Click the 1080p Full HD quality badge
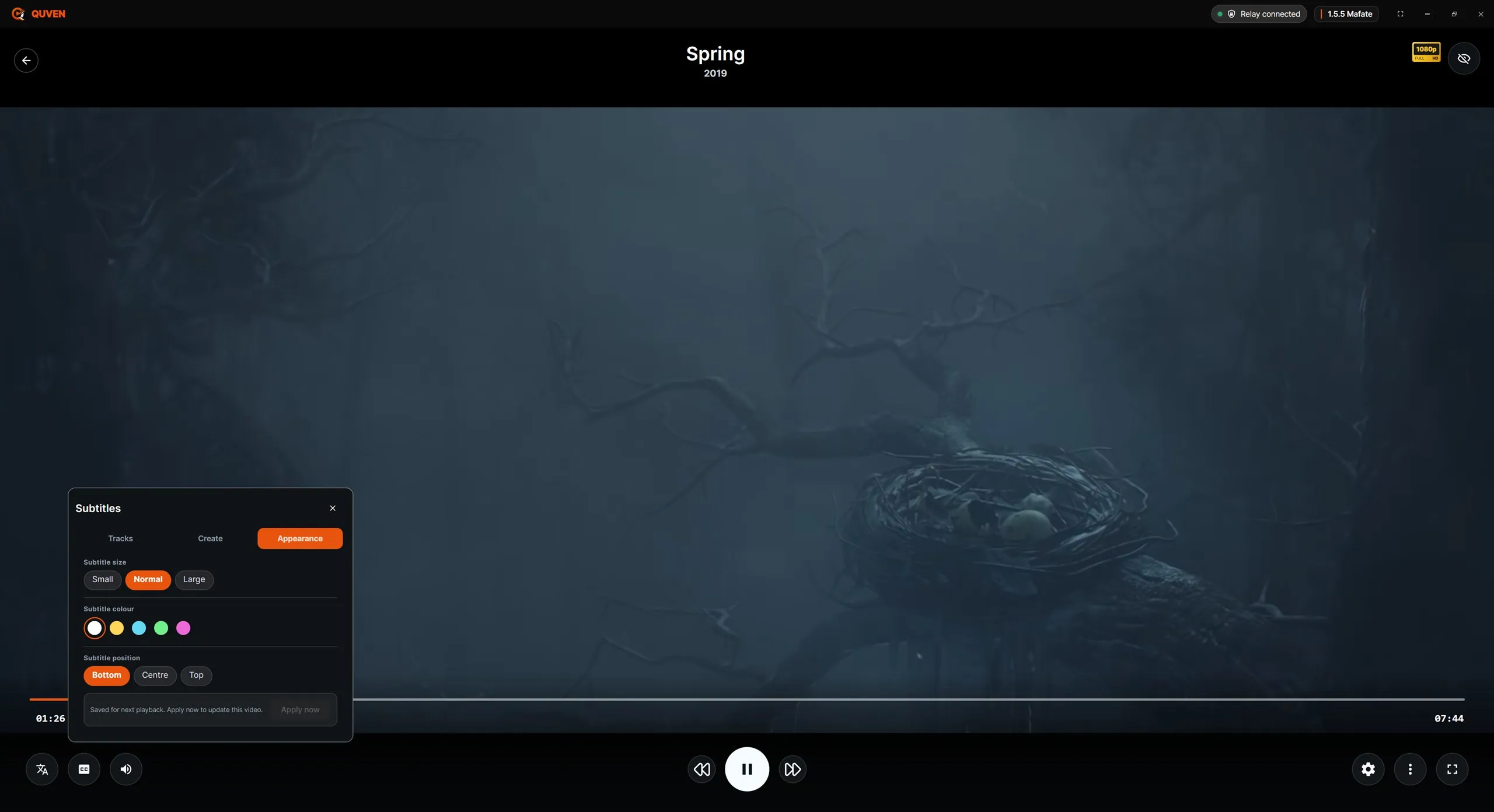This screenshot has width=1494, height=812. click(x=1426, y=52)
